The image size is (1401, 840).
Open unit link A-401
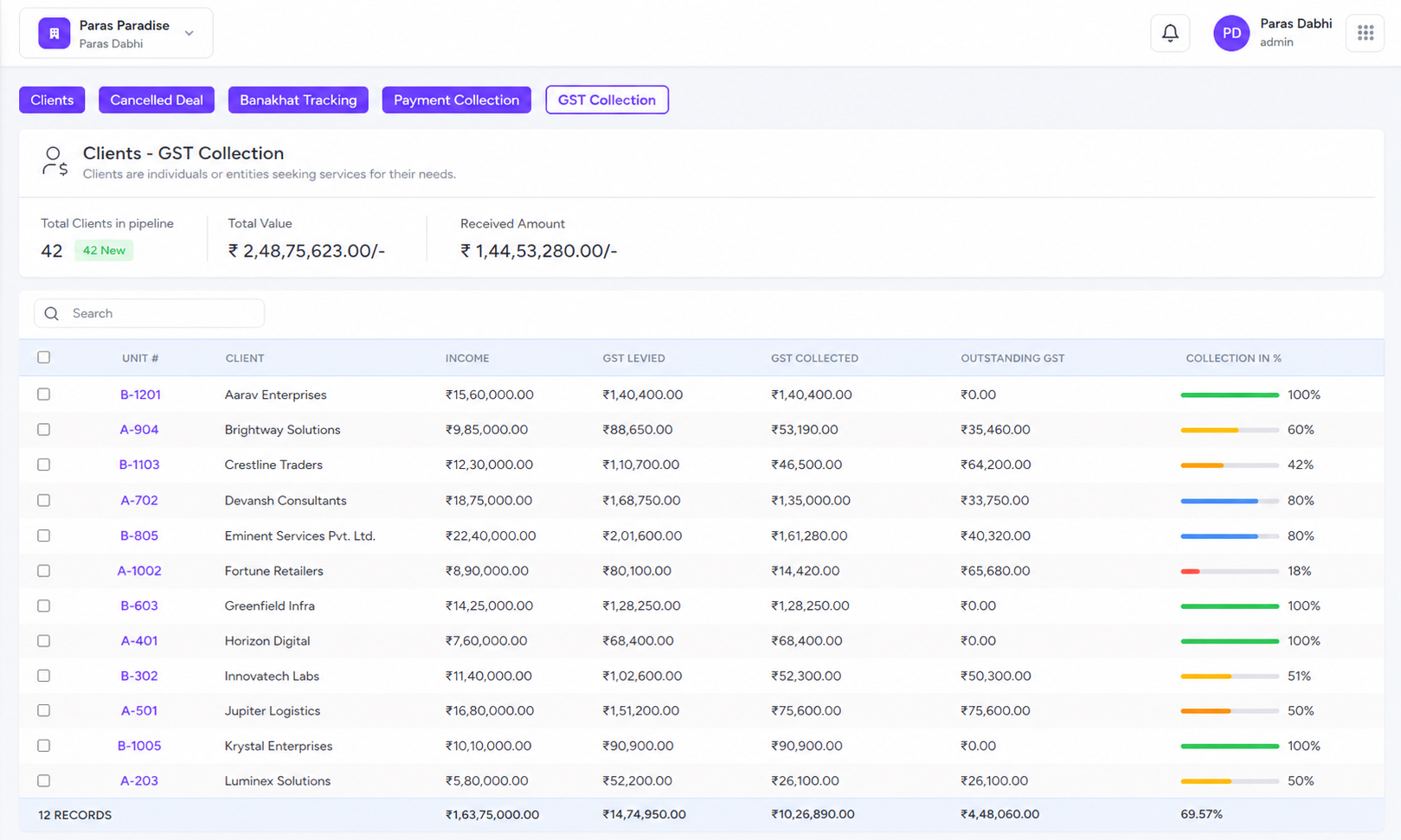(x=139, y=641)
